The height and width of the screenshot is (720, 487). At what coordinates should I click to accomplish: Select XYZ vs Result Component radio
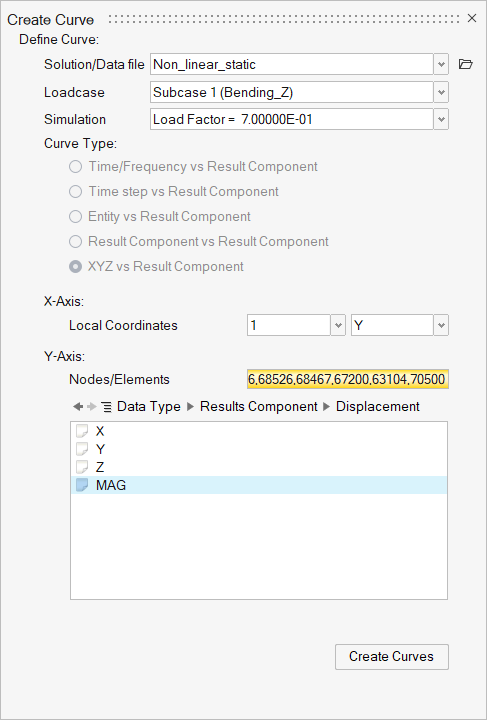point(75,267)
